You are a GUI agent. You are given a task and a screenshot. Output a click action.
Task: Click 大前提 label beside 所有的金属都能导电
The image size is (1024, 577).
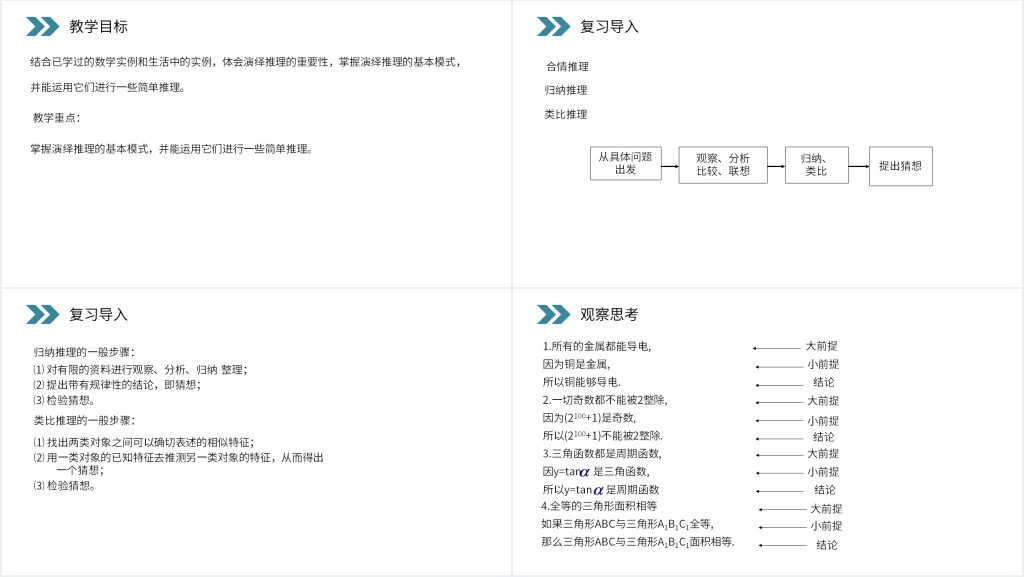click(822, 346)
